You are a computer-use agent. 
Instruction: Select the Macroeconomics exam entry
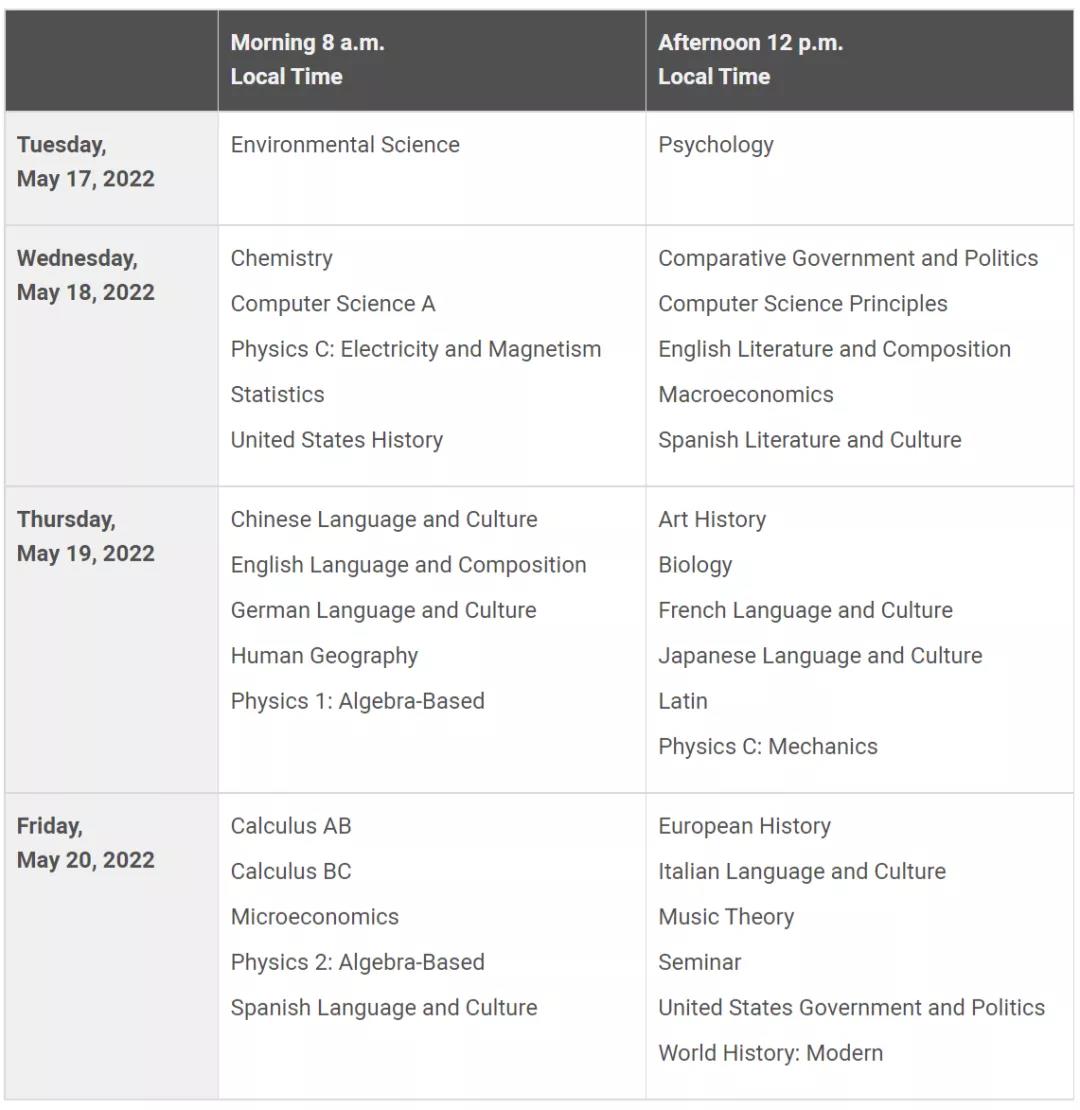coord(745,394)
